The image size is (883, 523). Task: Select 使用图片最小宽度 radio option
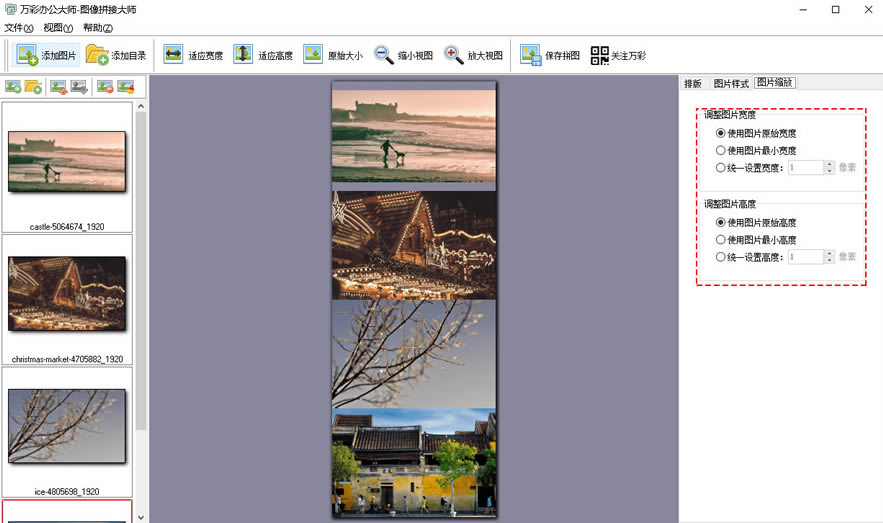721,150
